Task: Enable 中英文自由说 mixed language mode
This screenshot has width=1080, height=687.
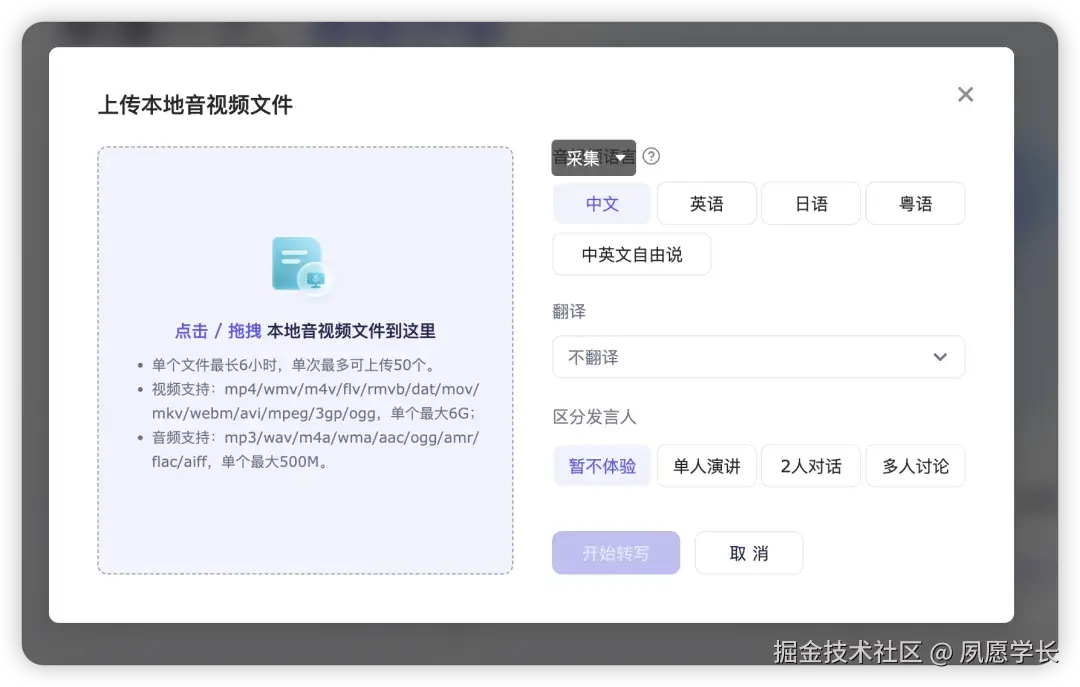Action: pos(631,254)
